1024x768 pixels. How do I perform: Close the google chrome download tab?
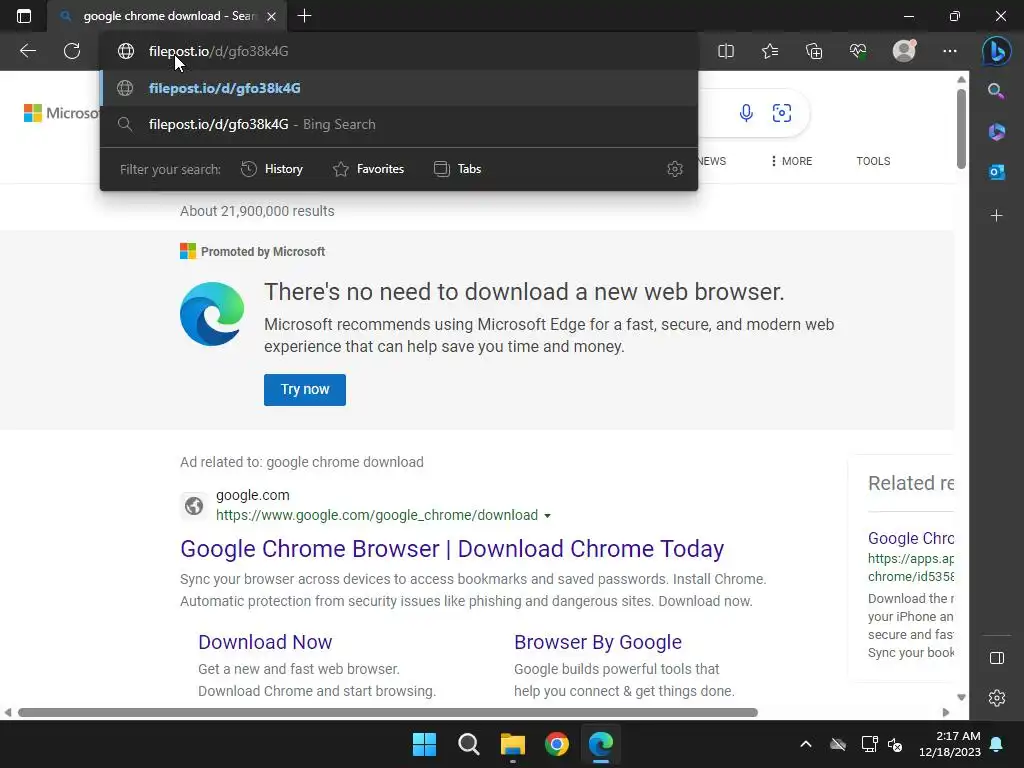point(272,16)
